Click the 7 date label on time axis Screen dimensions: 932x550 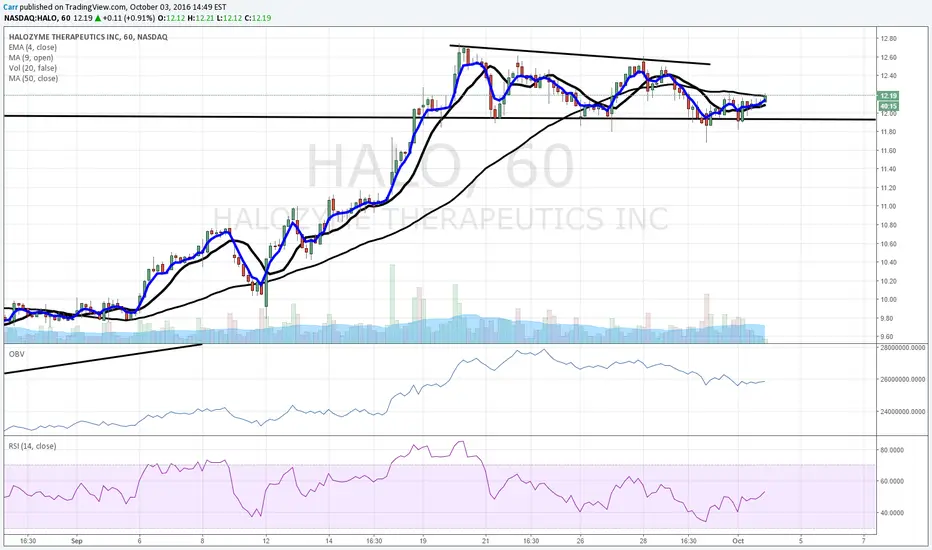click(864, 541)
